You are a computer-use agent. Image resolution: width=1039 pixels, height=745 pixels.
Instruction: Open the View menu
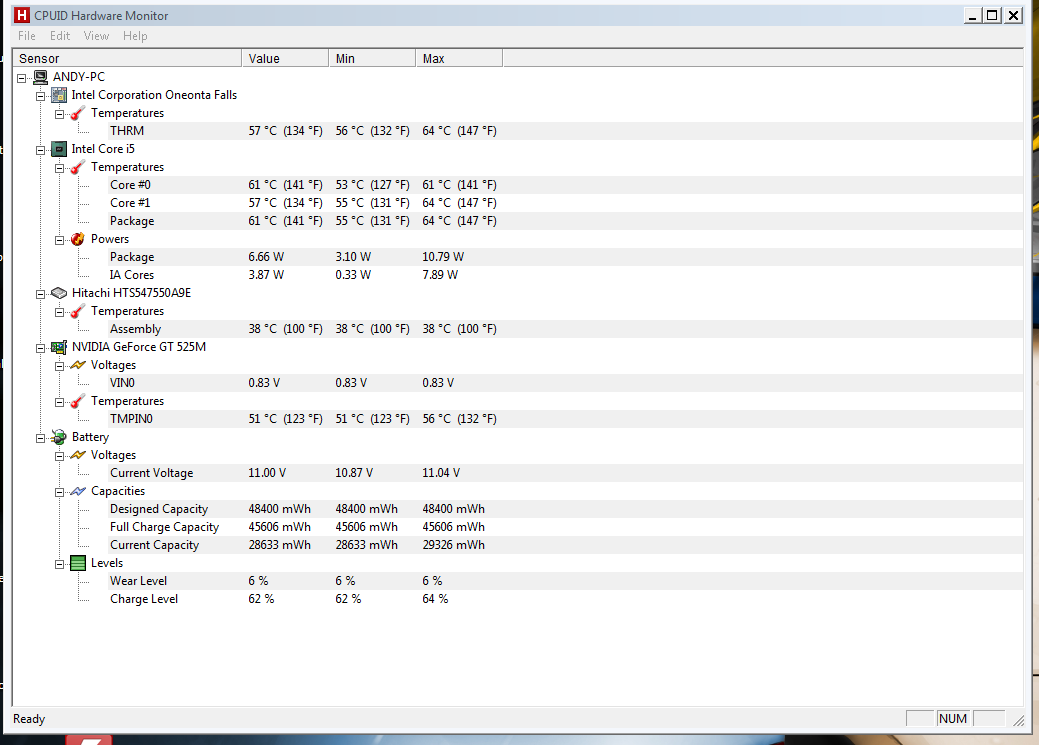pyautogui.click(x=96, y=36)
